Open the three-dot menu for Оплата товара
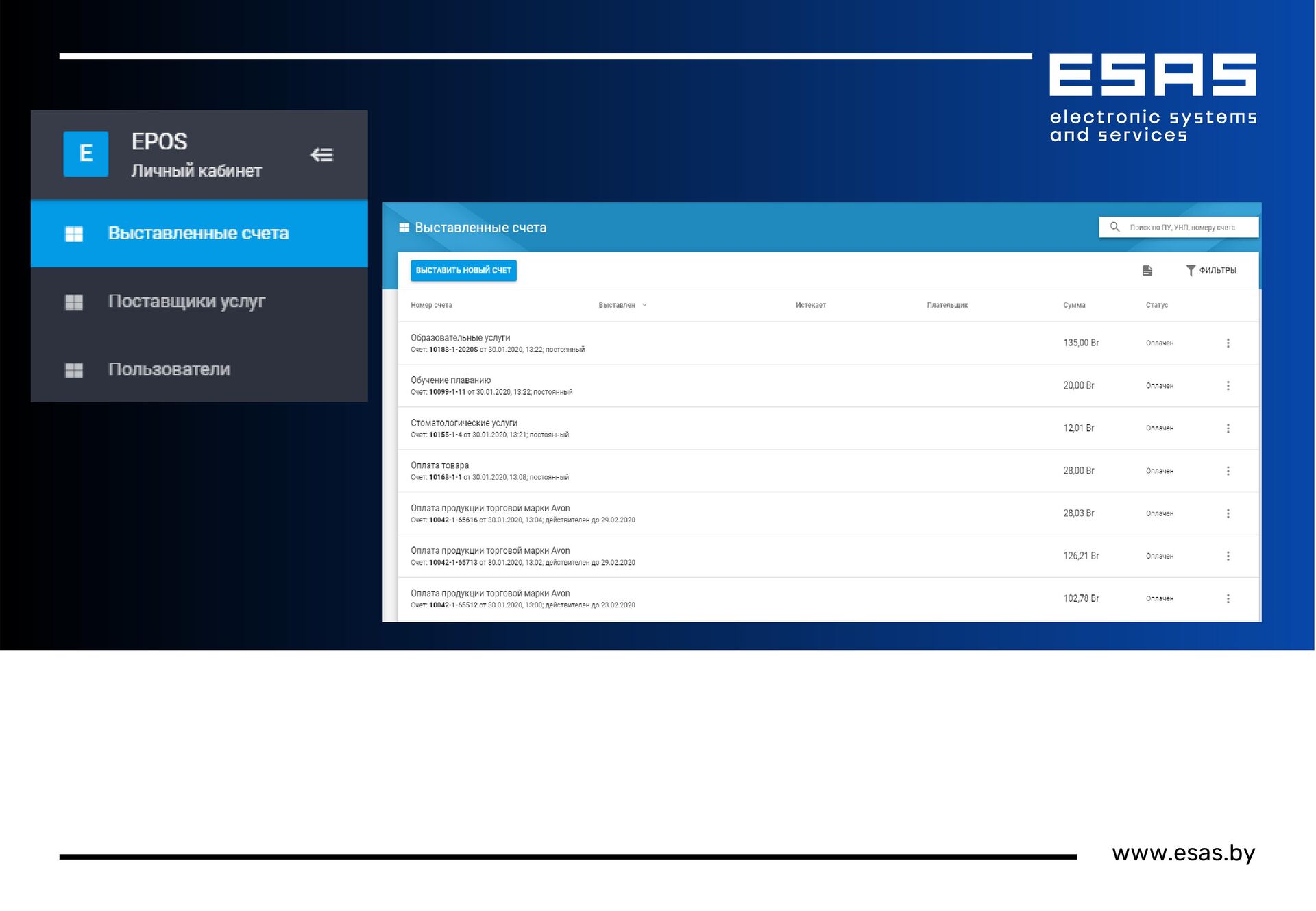This screenshot has width=1316, height=911. [1228, 471]
